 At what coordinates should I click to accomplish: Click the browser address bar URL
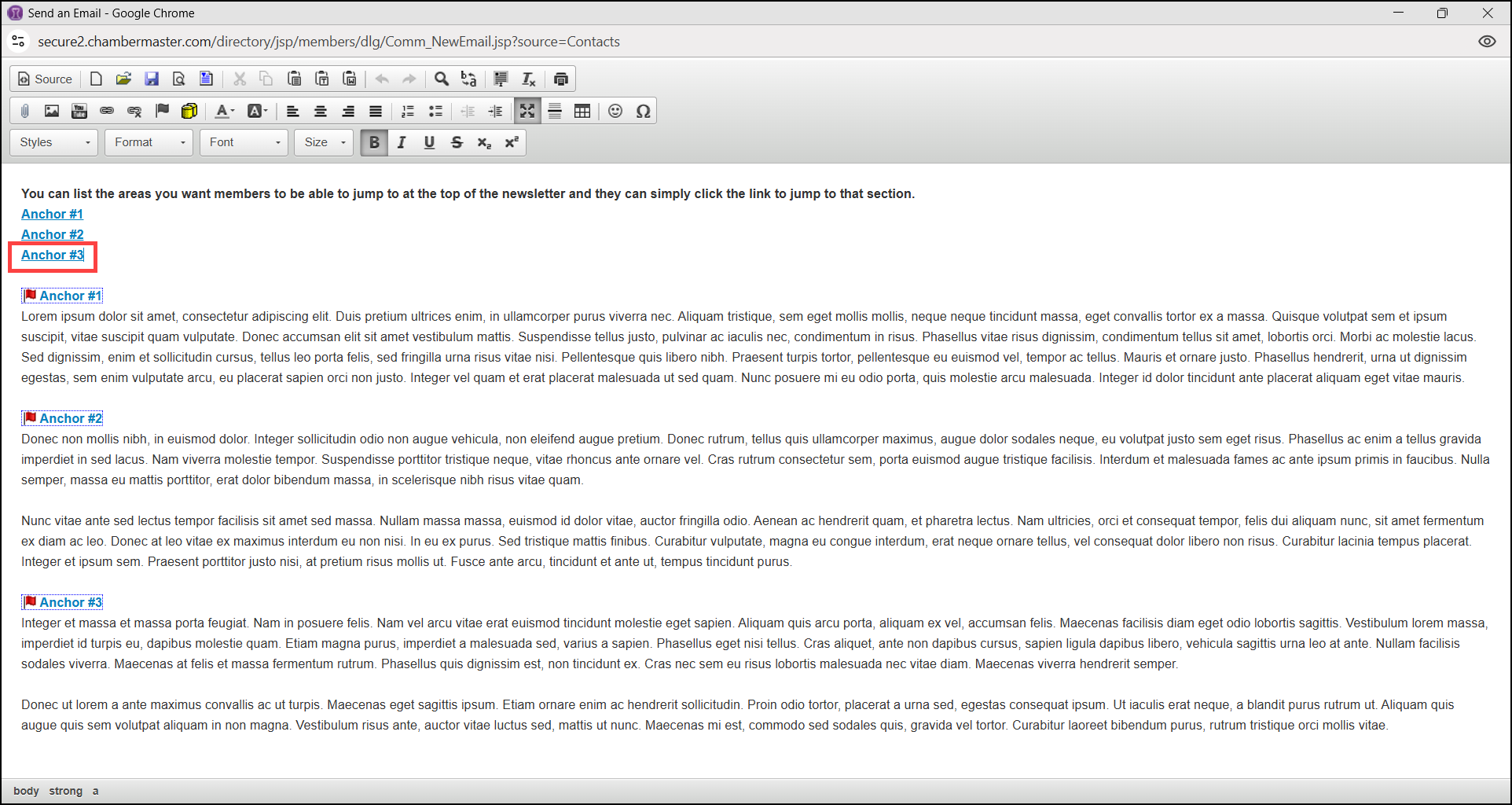(328, 42)
